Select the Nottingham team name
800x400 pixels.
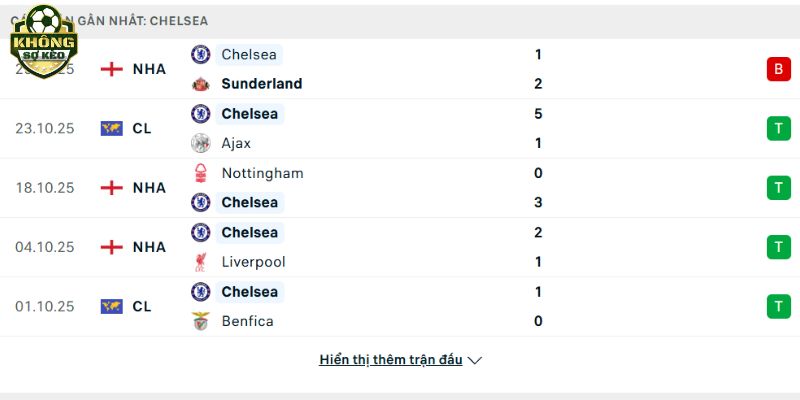[x=262, y=173]
